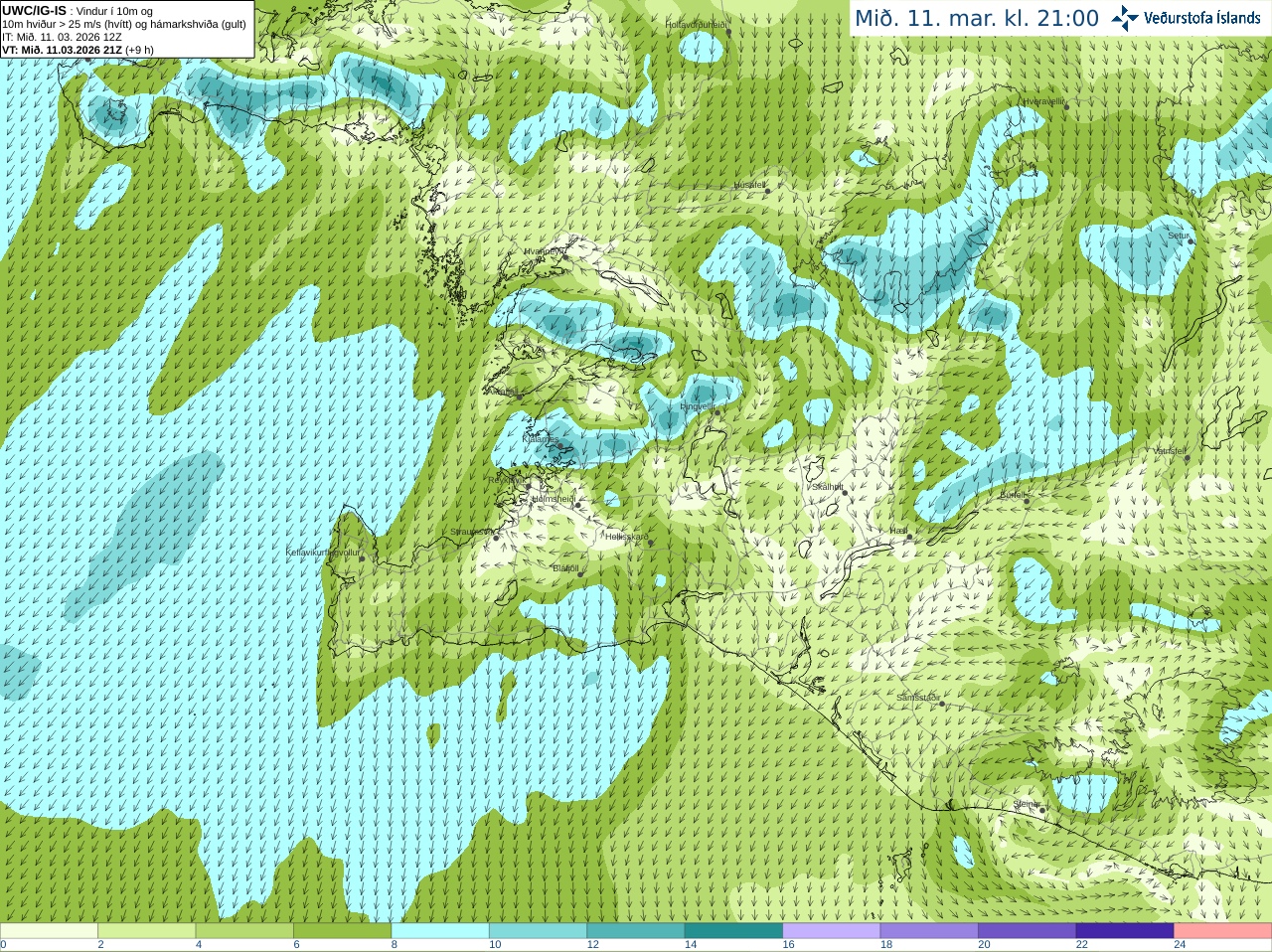Image resolution: width=1272 pixels, height=952 pixels.
Task: Click the 'VT: Mið. 11.03.2026 21Z' valid-time line
Action: (x=62, y=50)
